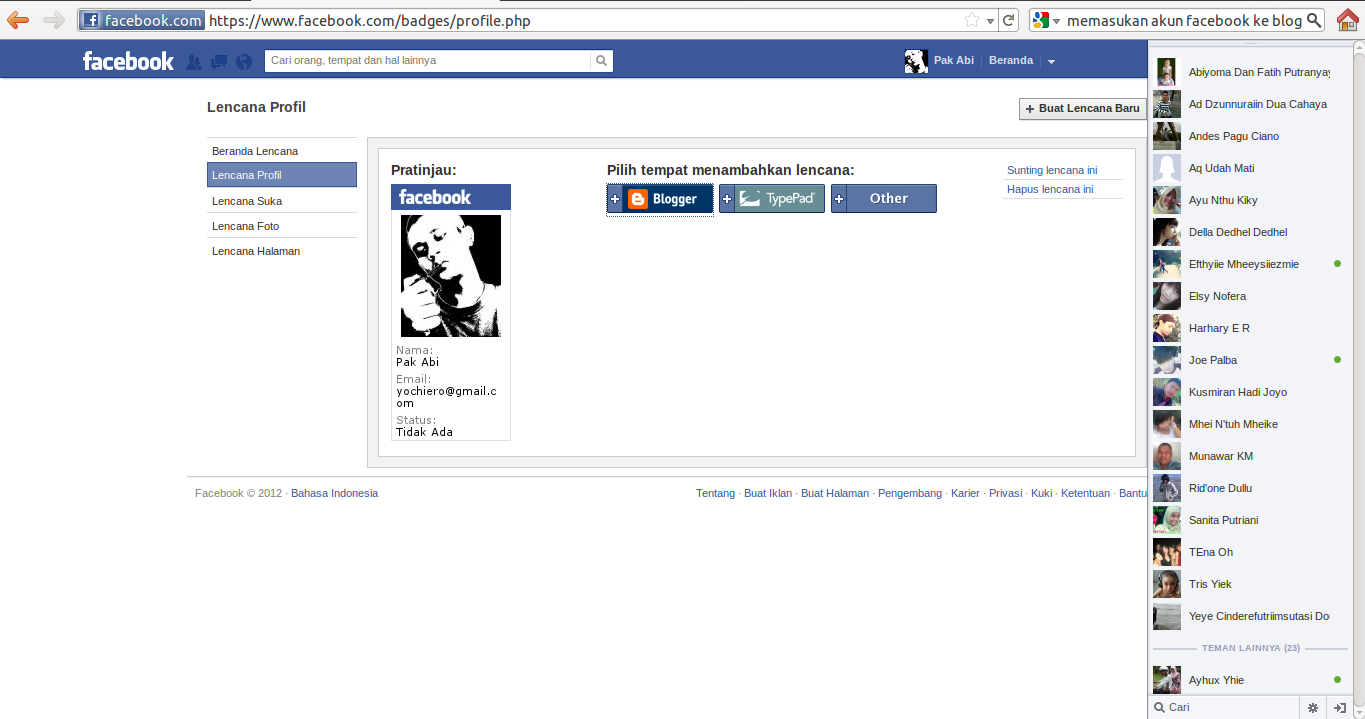Chat with Mhei N'tuh Mheike
Image resolution: width=1365 pixels, height=719 pixels.
pyautogui.click(x=1248, y=424)
